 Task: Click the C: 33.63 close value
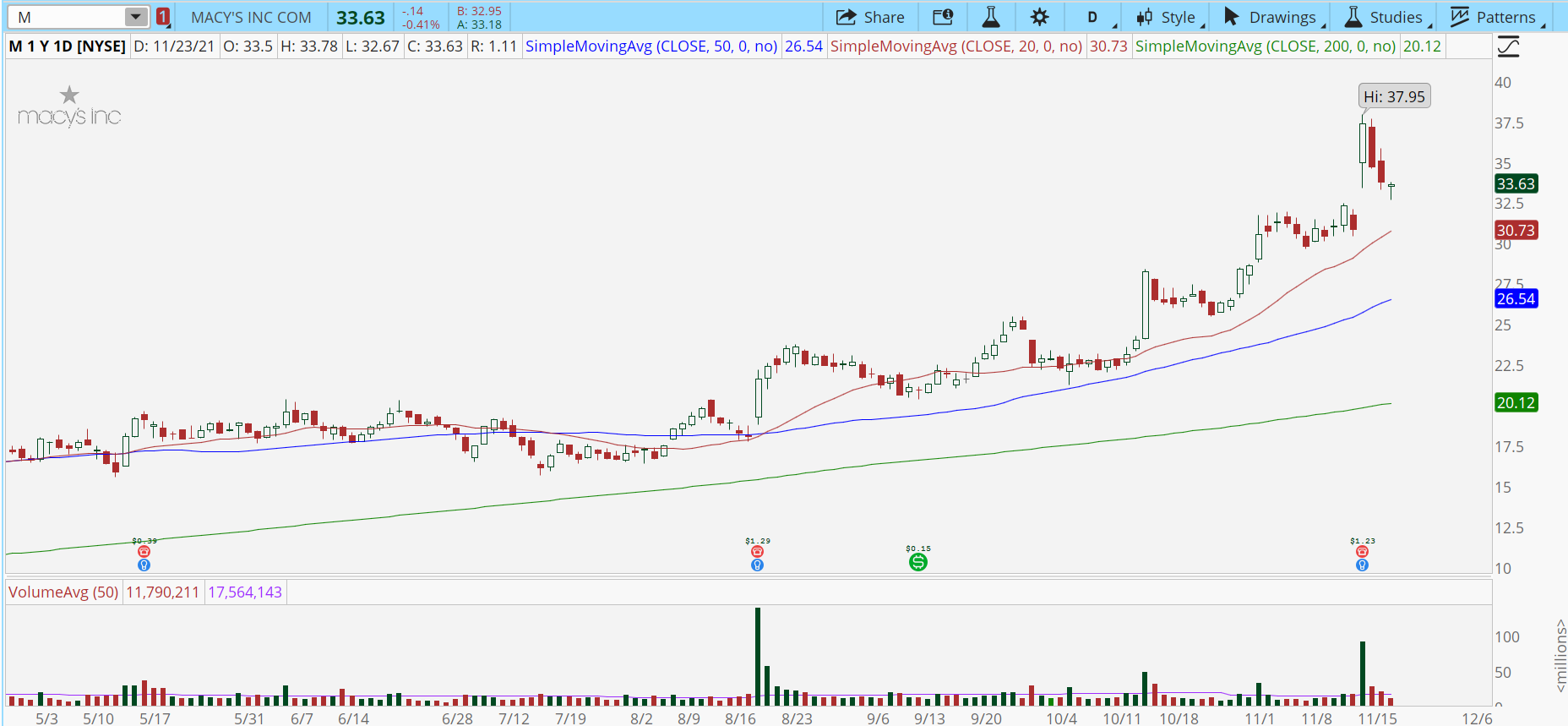[435, 46]
